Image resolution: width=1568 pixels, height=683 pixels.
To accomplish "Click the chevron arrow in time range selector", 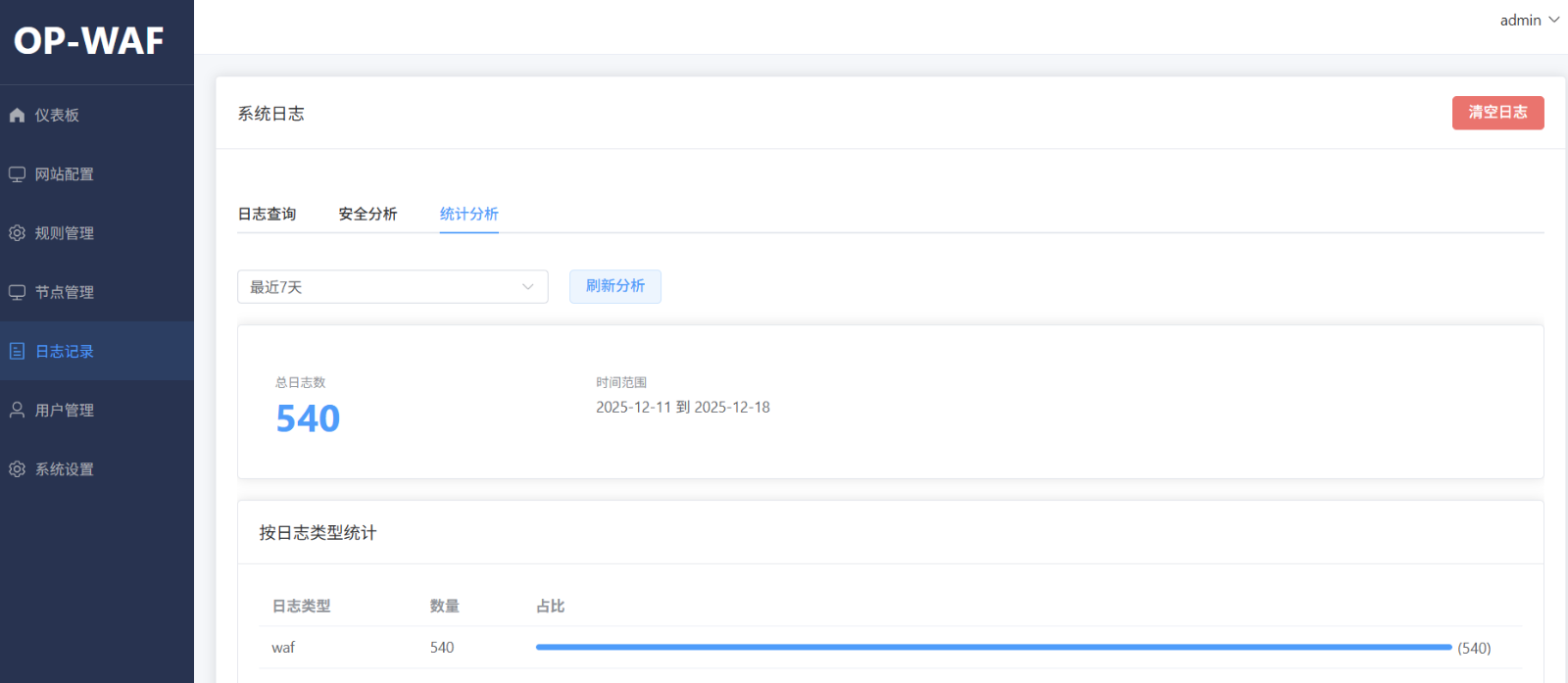I will tap(527, 287).
